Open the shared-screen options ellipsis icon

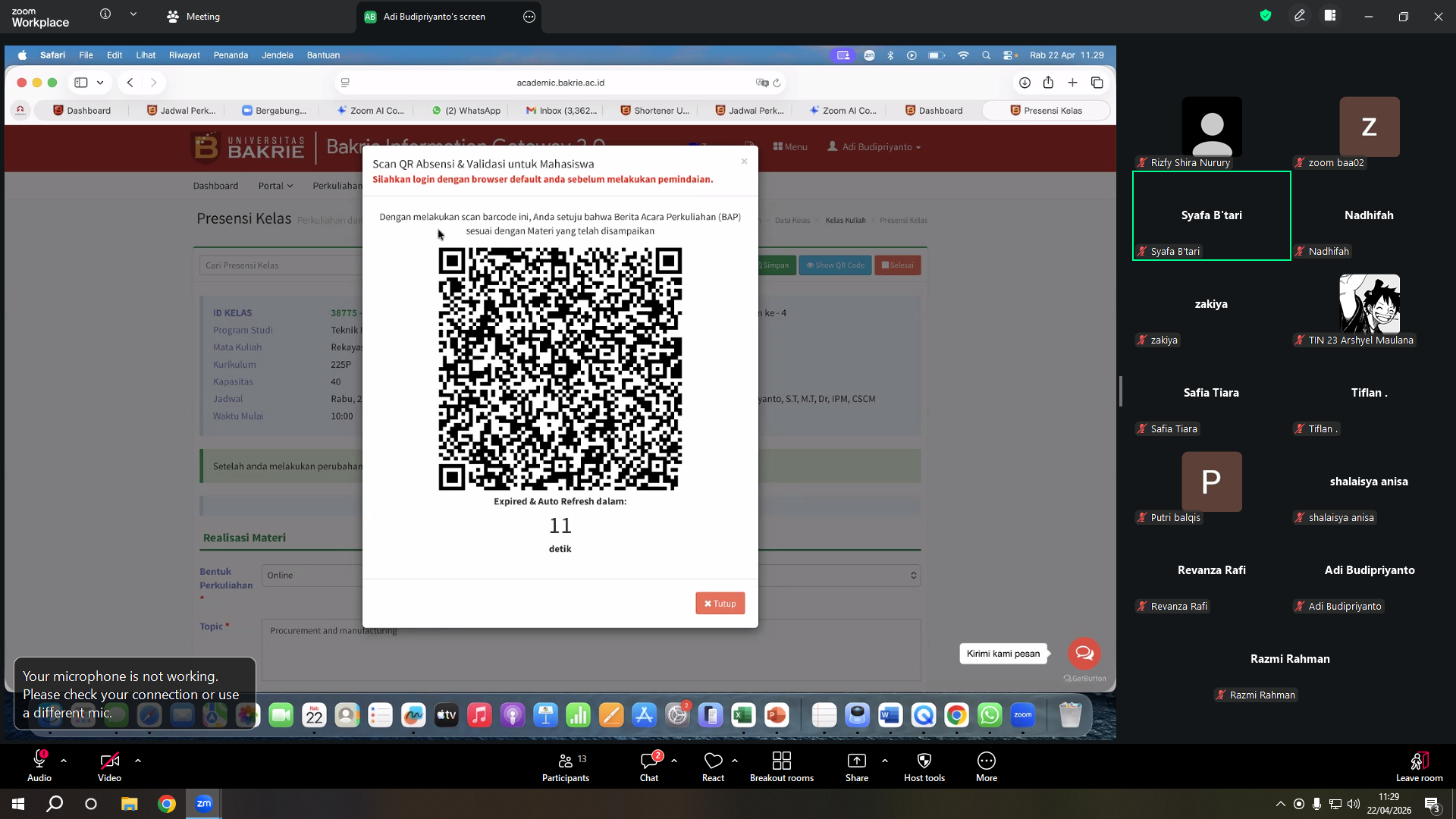coord(529,17)
